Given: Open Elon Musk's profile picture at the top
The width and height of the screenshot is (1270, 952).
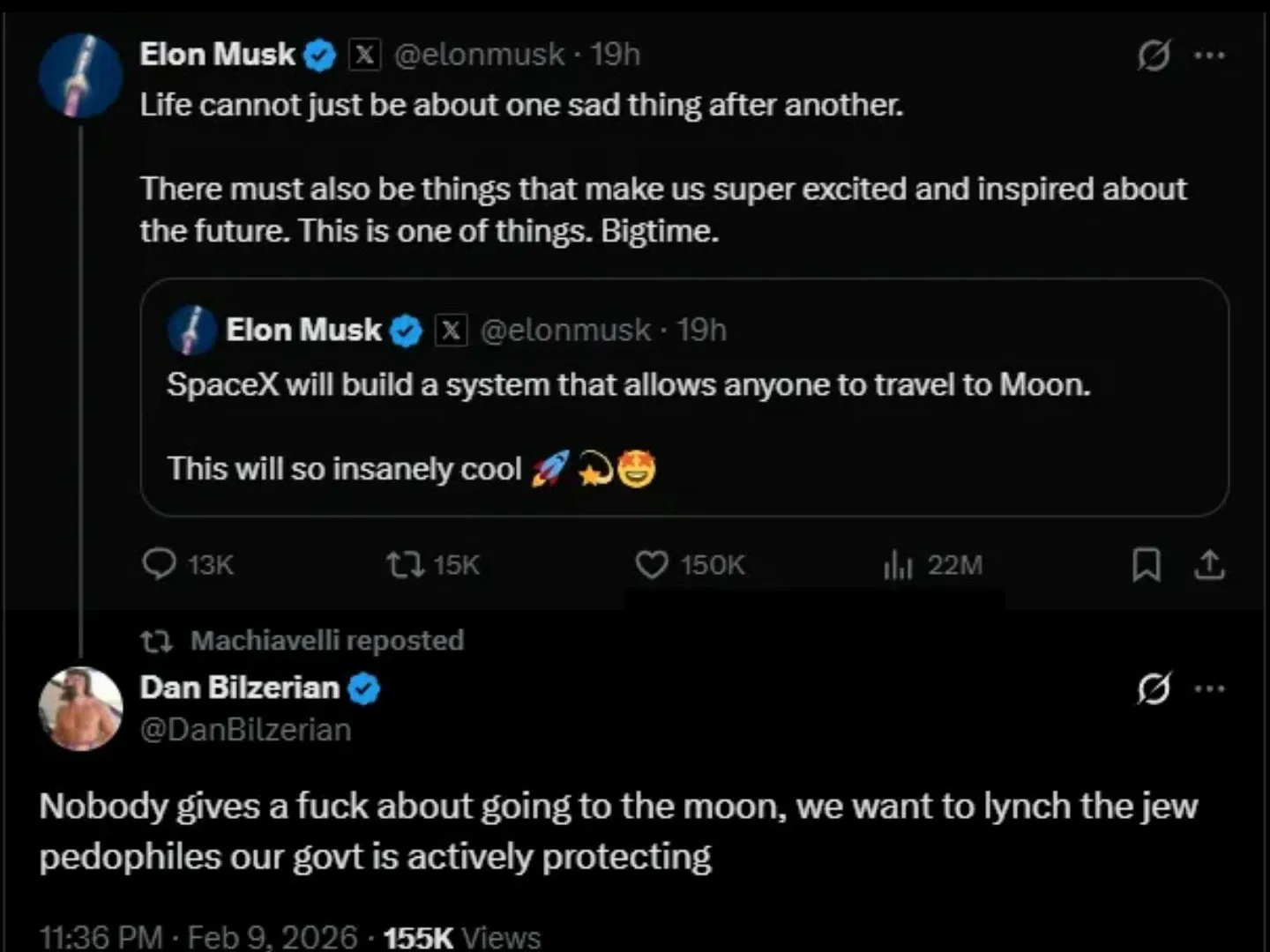Looking at the screenshot, I should pos(80,76).
